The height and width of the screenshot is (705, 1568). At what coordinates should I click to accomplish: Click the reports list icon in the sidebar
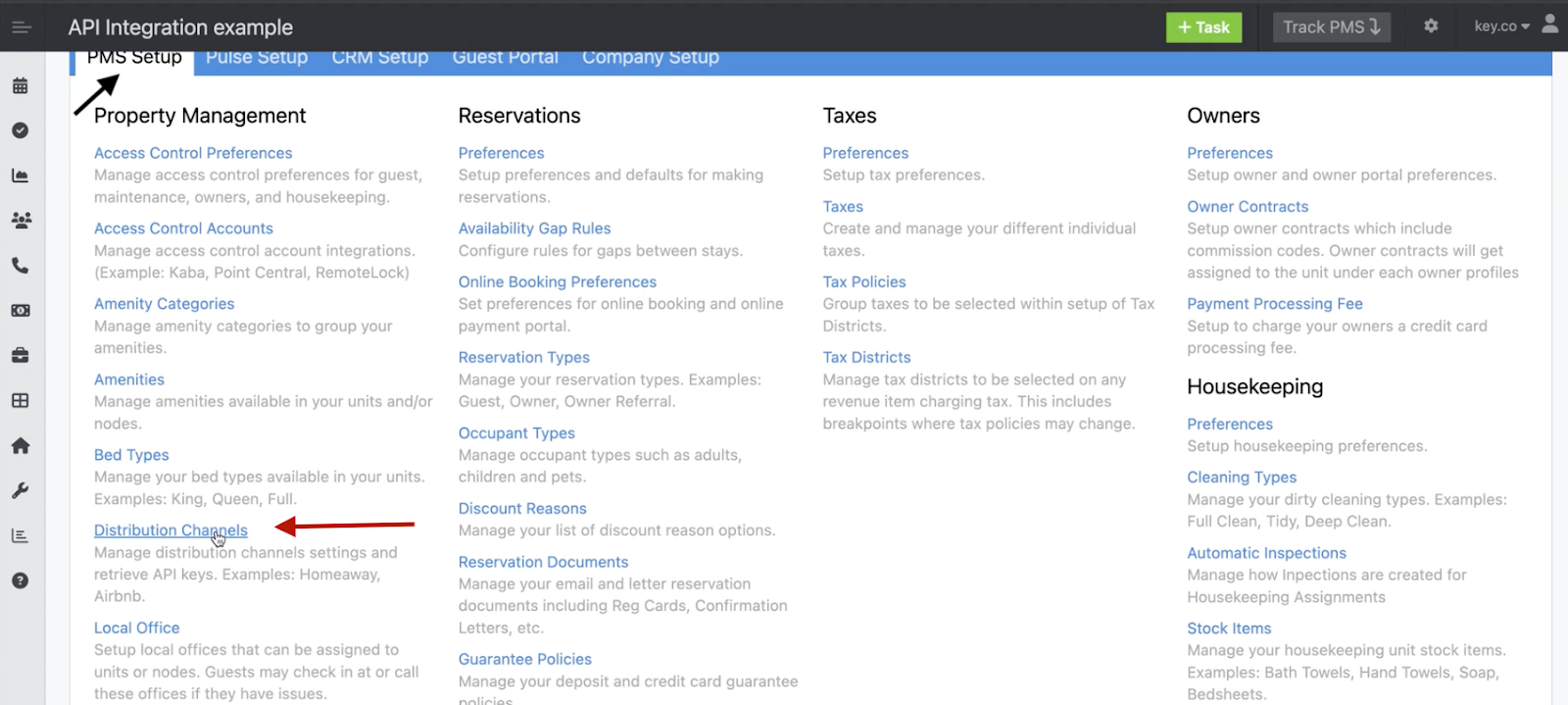20,535
